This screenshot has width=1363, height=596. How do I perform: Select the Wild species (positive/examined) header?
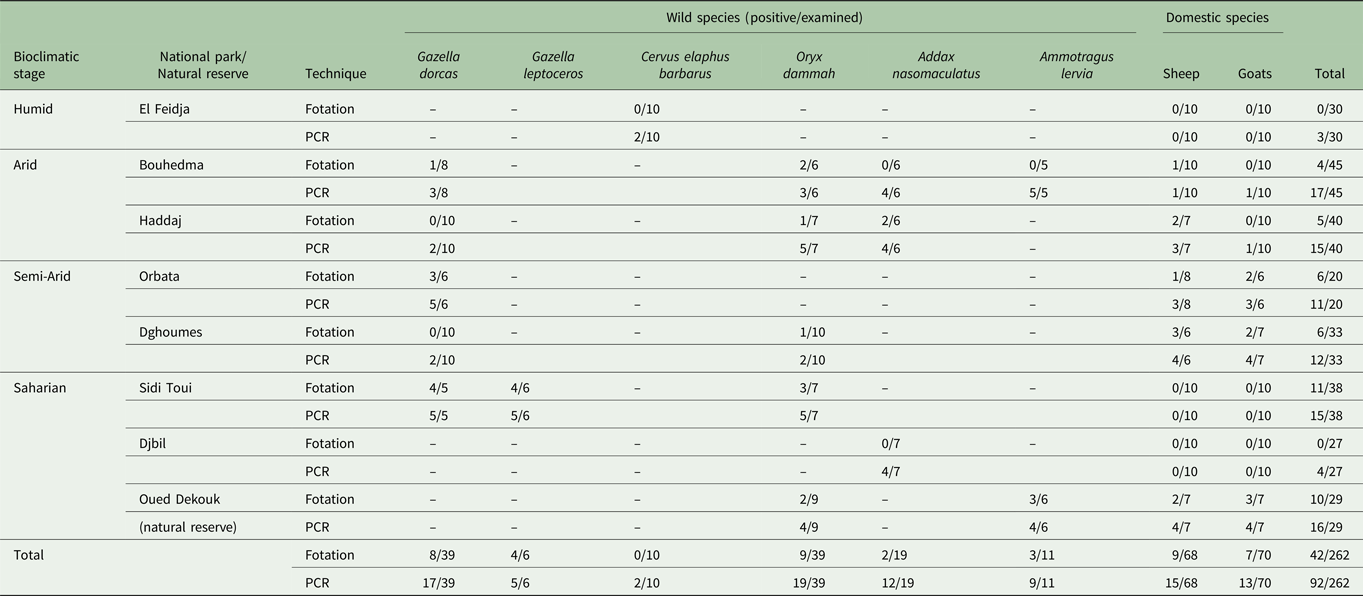click(x=765, y=18)
